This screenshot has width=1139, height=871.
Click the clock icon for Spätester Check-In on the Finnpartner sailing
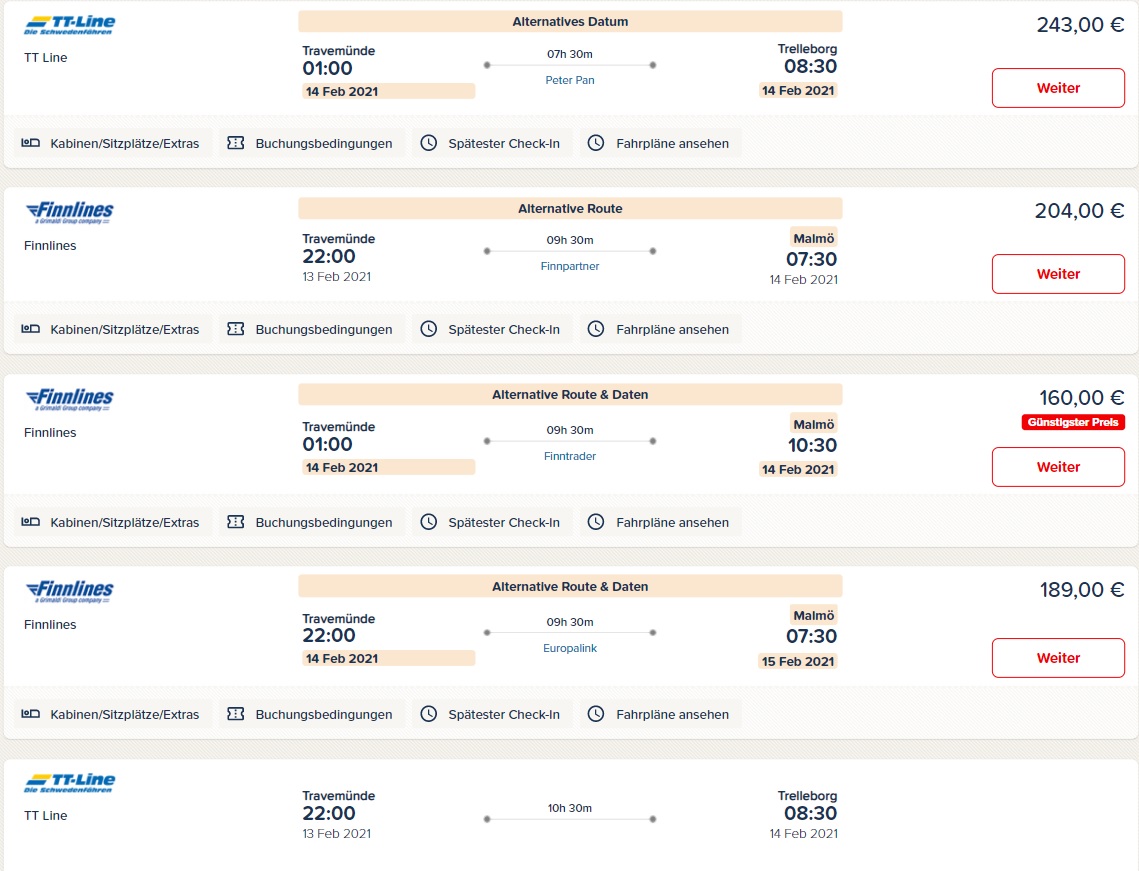(x=429, y=329)
